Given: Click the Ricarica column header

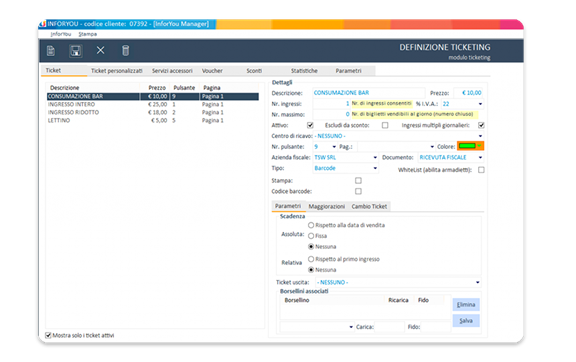Looking at the screenshot, I should tap(399, 300).
